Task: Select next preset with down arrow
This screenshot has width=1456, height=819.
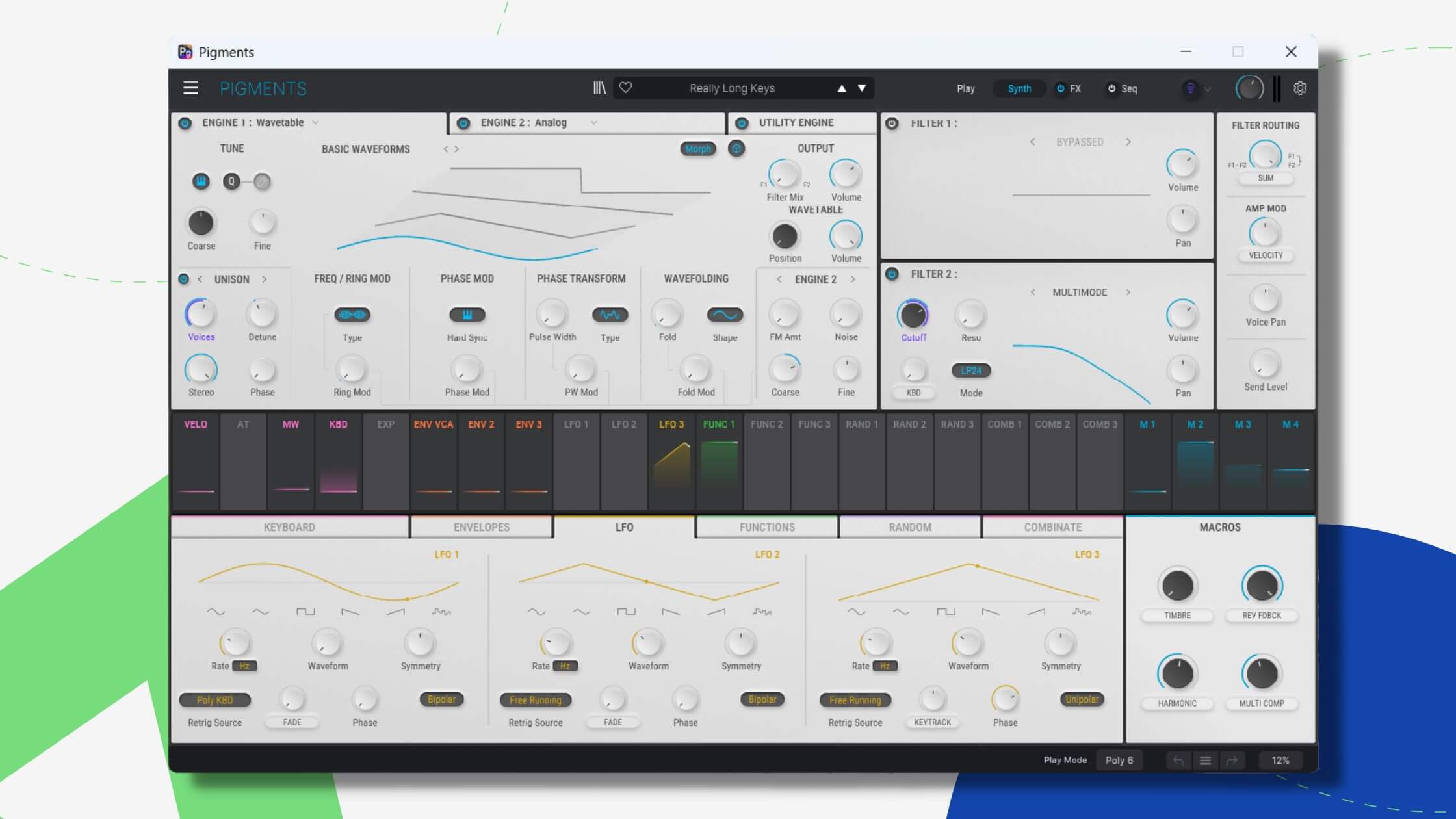Action: (862, 88)
